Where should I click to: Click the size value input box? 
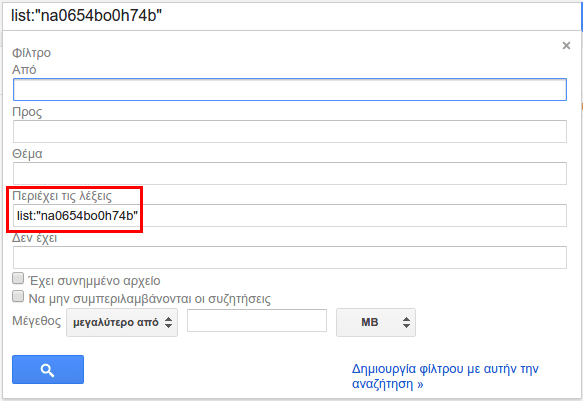257,320
